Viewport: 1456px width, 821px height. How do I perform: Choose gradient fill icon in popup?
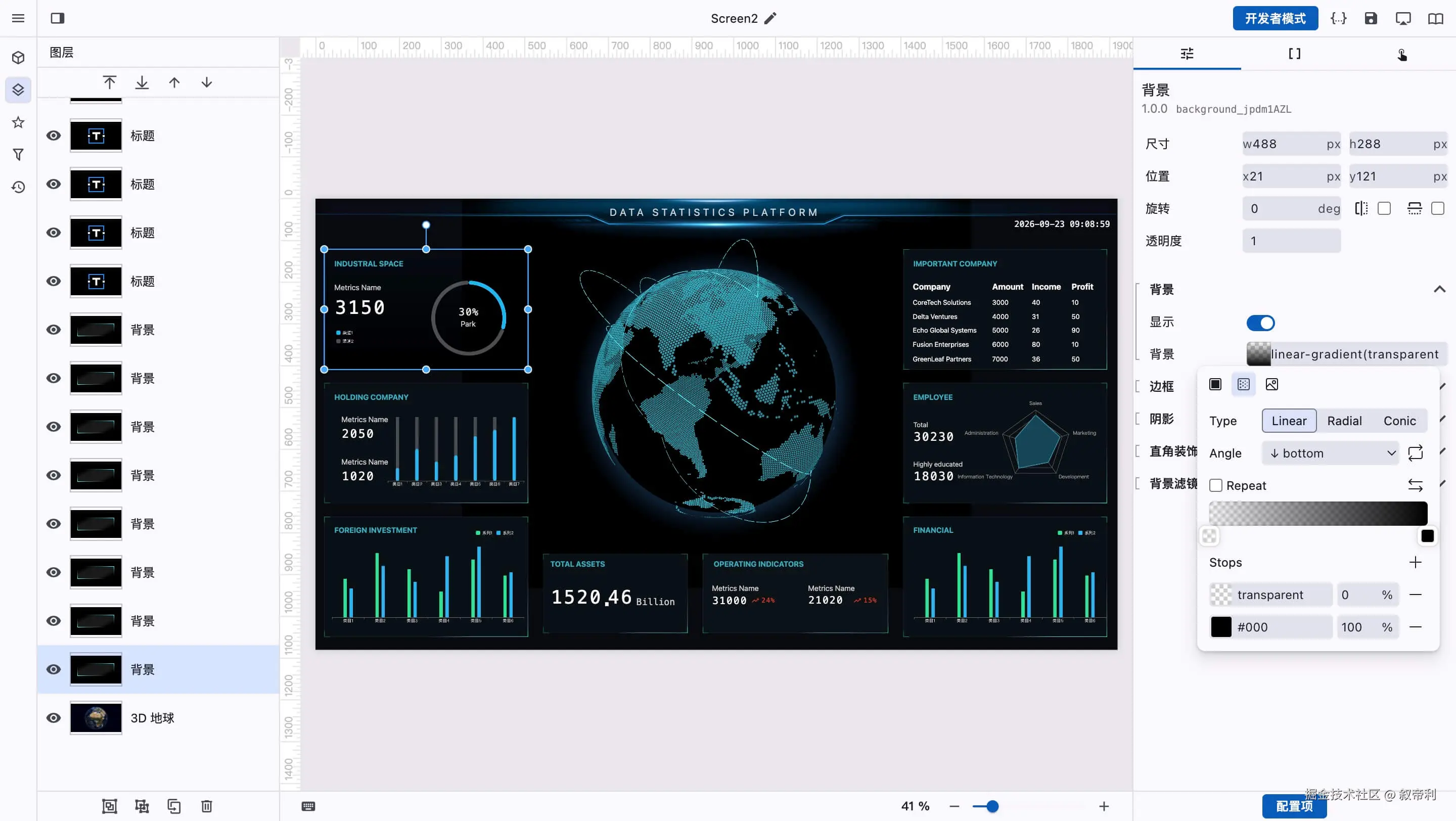pyautogui.click(x=1244, y=384)
